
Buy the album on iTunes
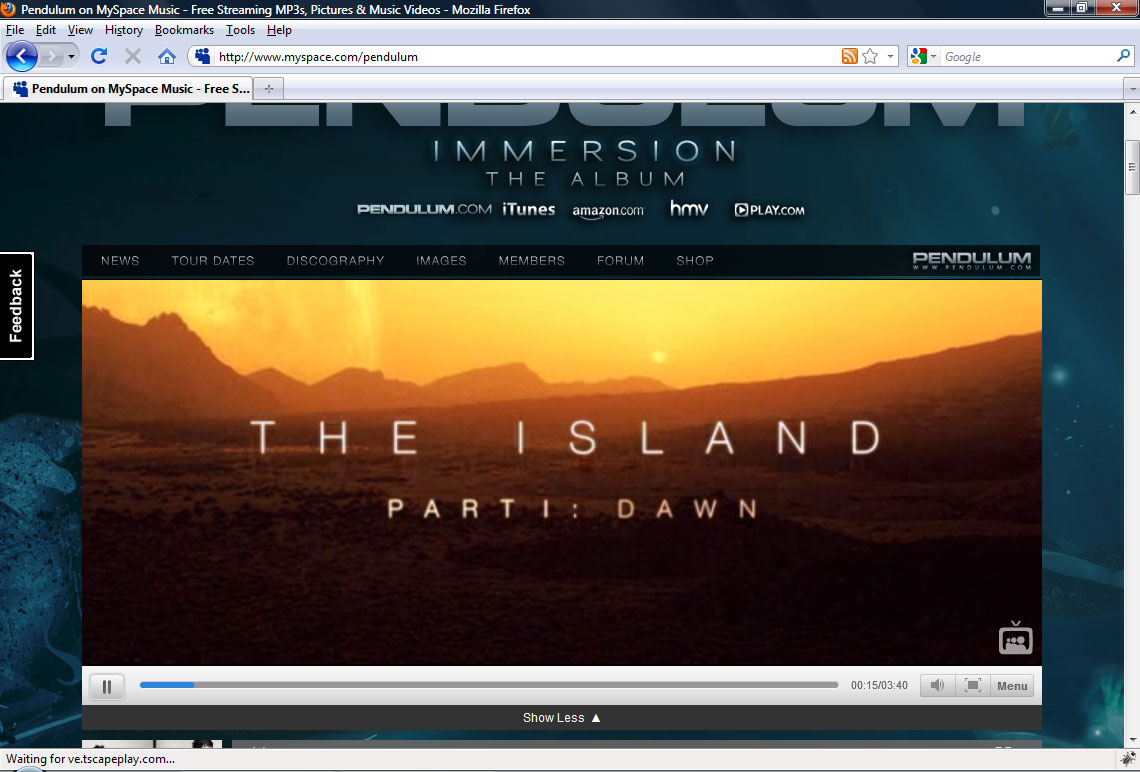click(529, 209)
